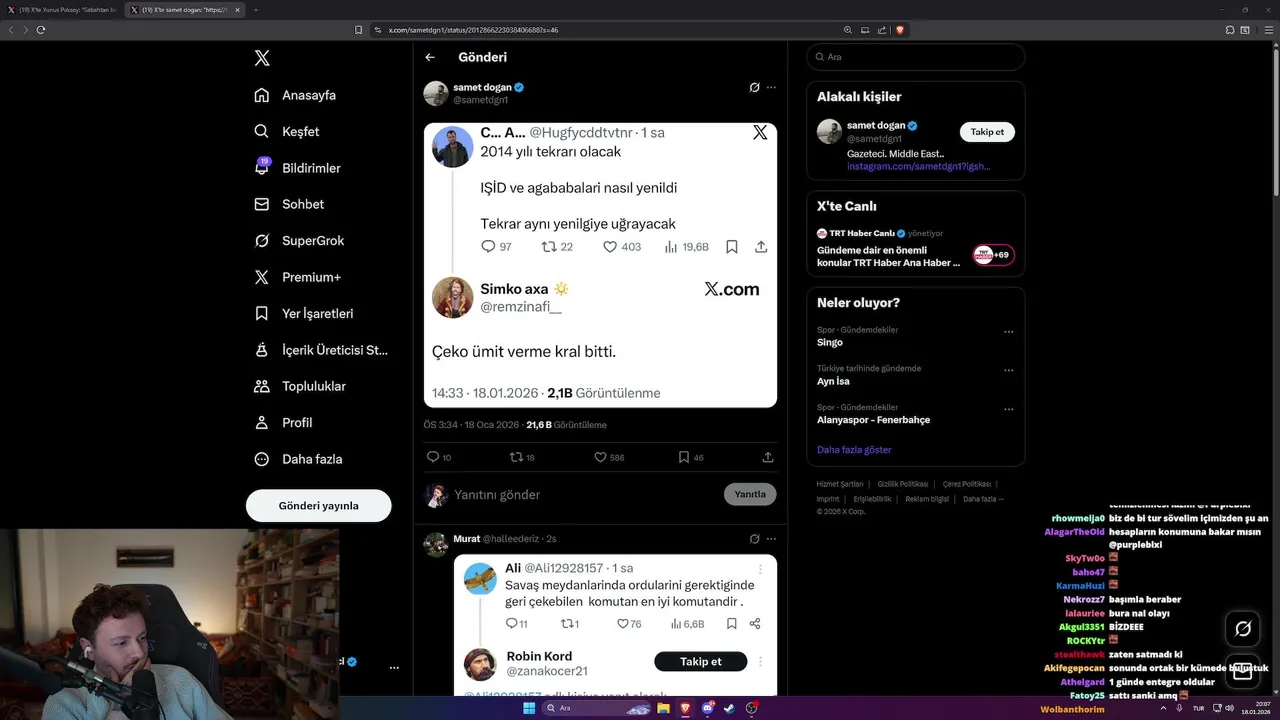Click Daha fazla göster under Neler oluyor
Screen dimensions: 1280x720
[x=854, y=450]
